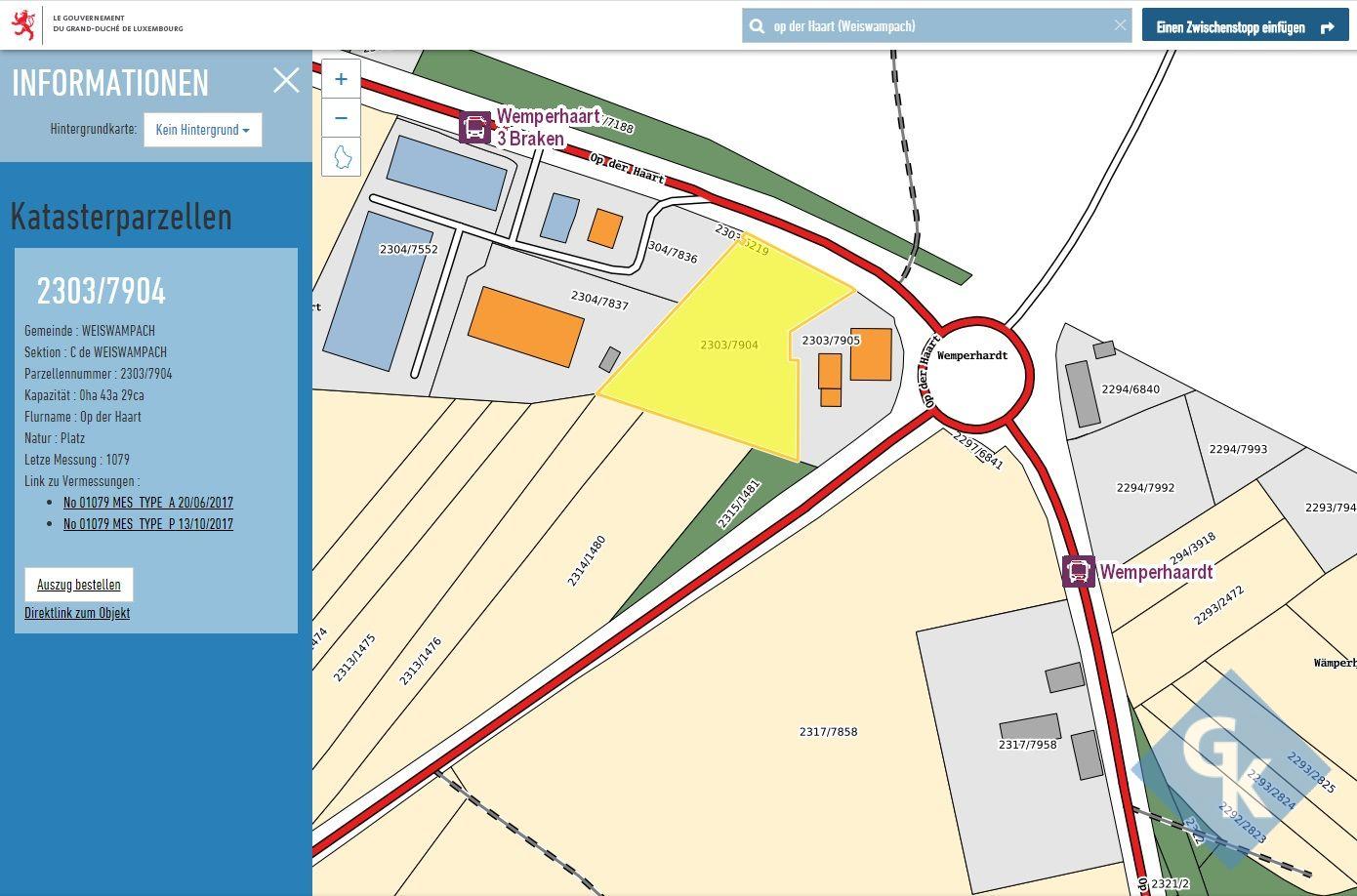Clear the search field text
This screenshot has height=896, width=1357.
(1120, 25)
